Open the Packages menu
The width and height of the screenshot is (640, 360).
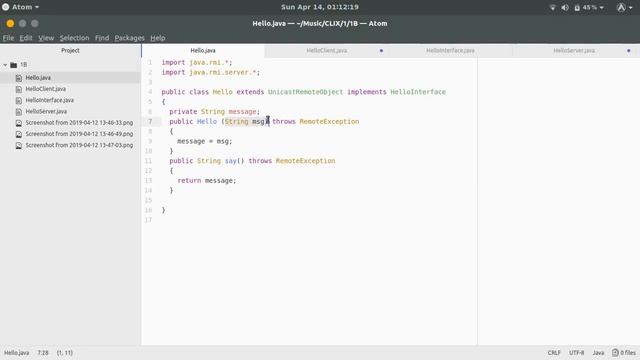(129, 38)
